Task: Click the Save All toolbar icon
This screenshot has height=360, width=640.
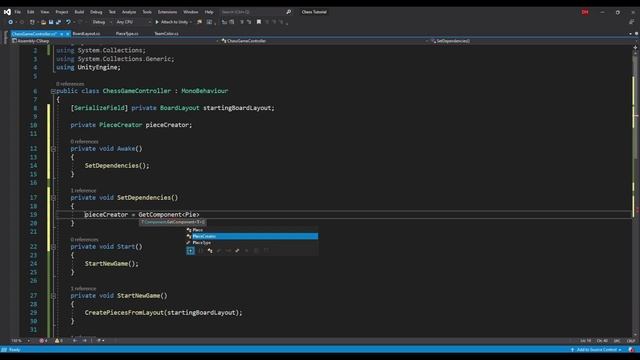Action: point(58,22)
